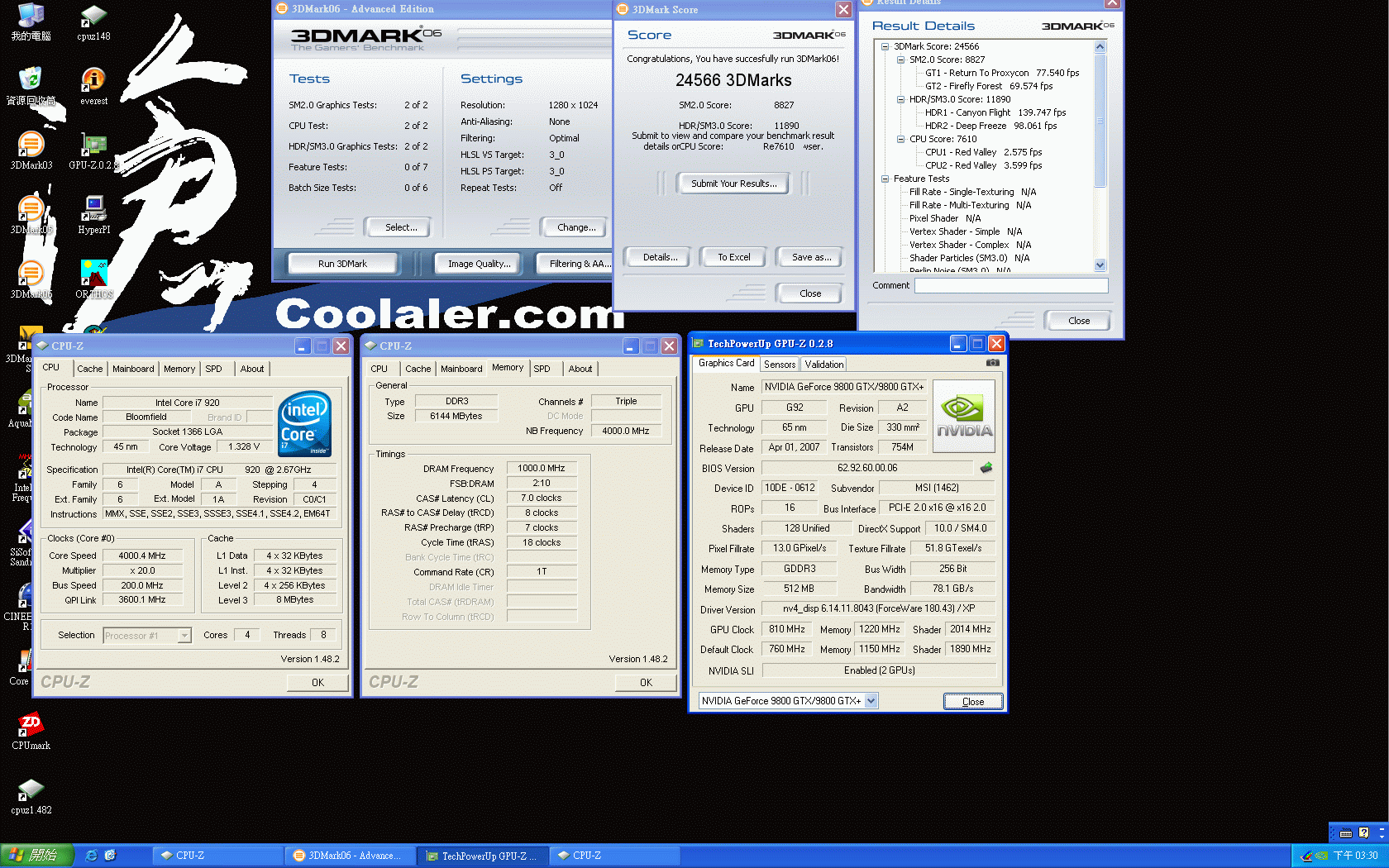Collapse the Feature Tests tree node
Screen dimensions: 1389x868
point(885,179)
